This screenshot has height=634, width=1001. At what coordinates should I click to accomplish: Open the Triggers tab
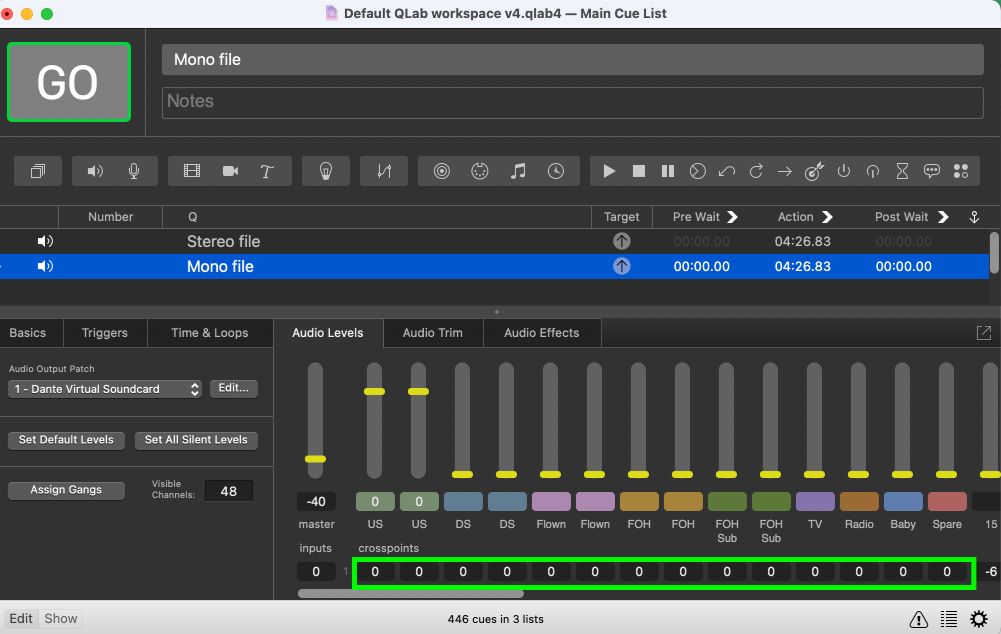pos(105,333)
